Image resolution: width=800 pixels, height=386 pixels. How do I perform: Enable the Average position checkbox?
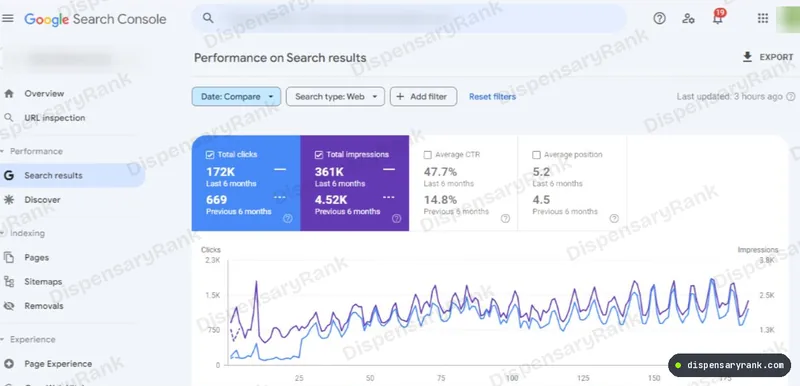pyautogui.click(x=536, y=155)
